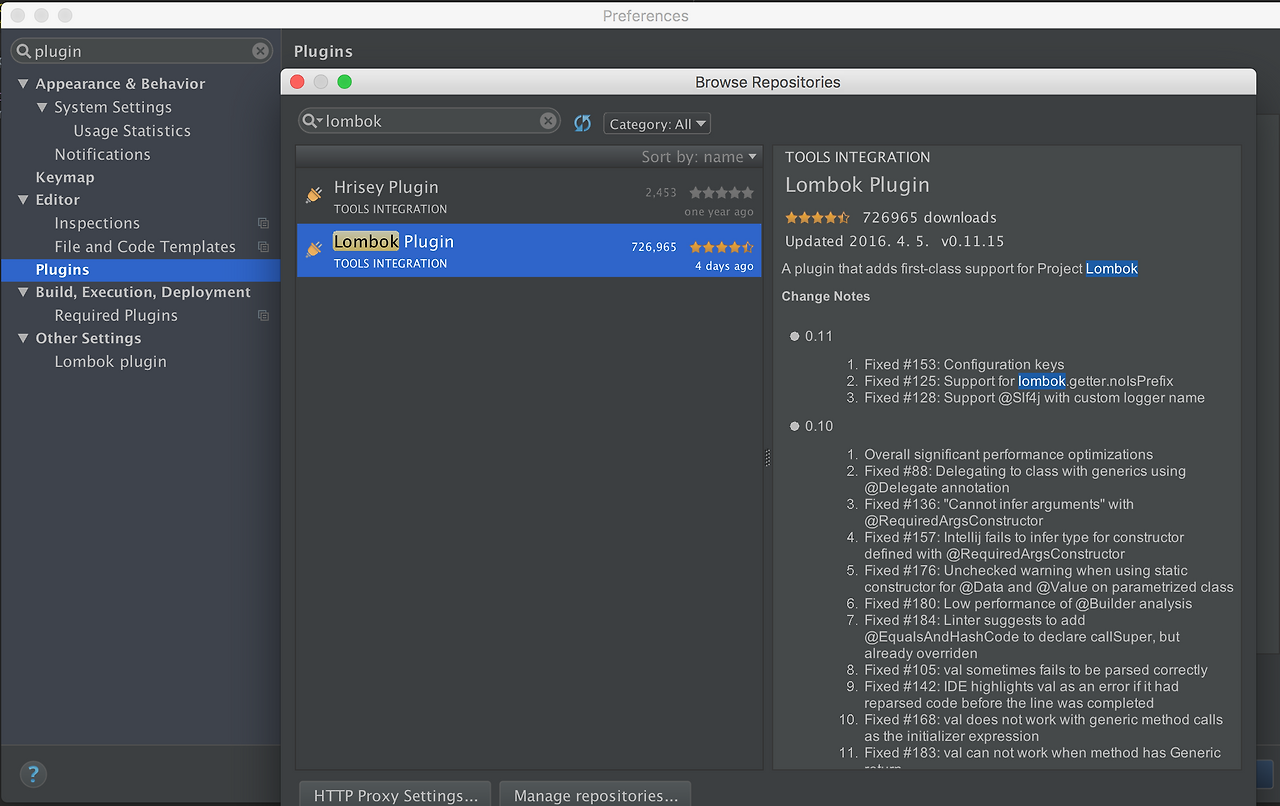
Task: Open the Sort by: name dropdown
Action: (699, 157)
